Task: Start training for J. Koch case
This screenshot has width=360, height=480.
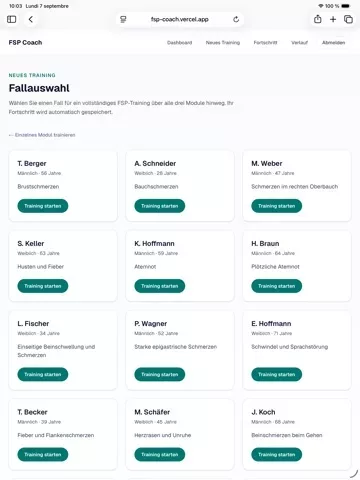Action: coord(276,454)
